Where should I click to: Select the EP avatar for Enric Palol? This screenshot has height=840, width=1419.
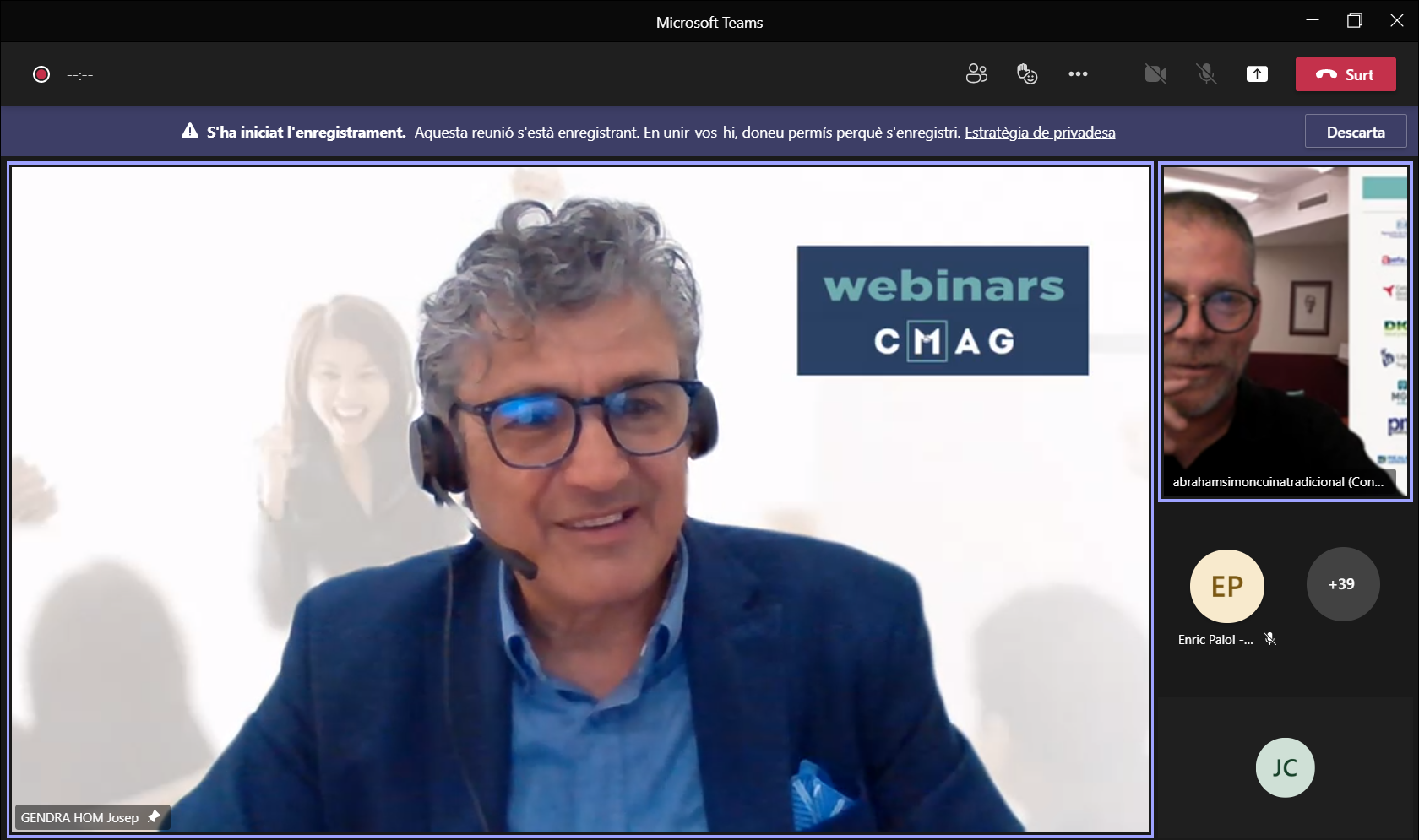coord(1226,586)
